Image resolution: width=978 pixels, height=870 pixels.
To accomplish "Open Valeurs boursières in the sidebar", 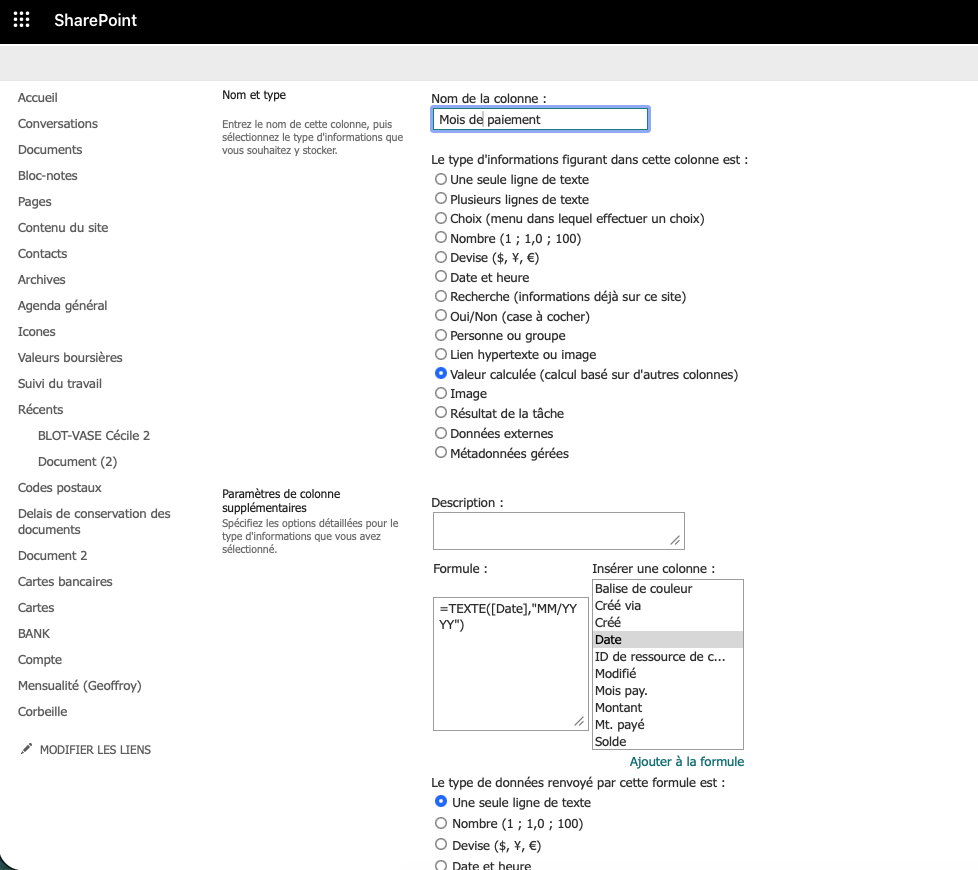I will pos(70,357).
